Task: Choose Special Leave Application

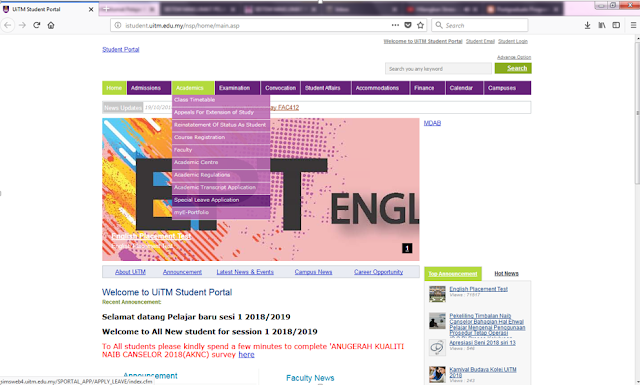Action: (221, 200)
